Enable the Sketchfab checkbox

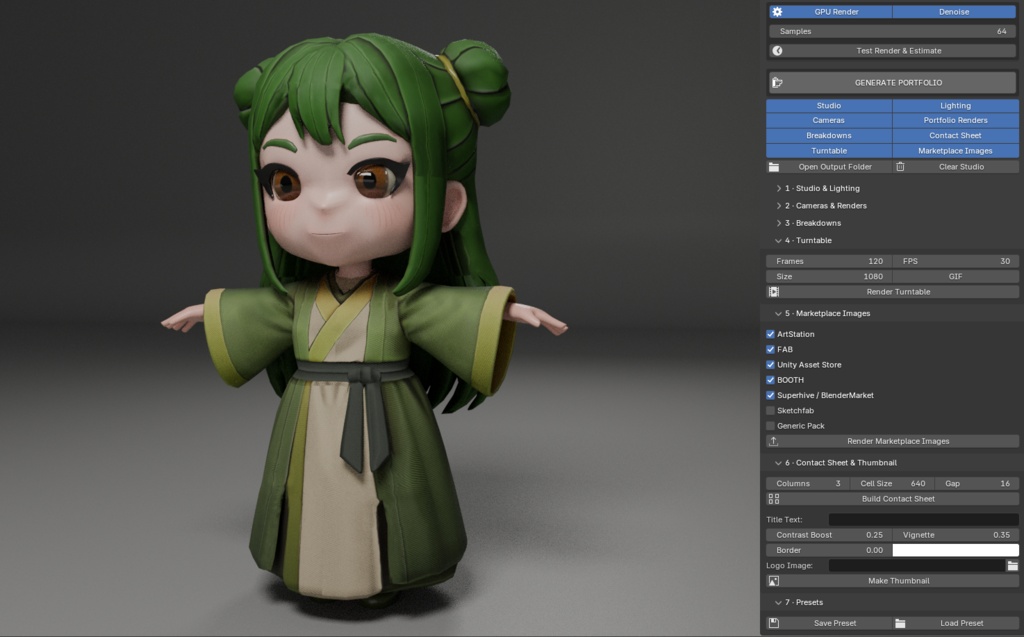[771, 410]
